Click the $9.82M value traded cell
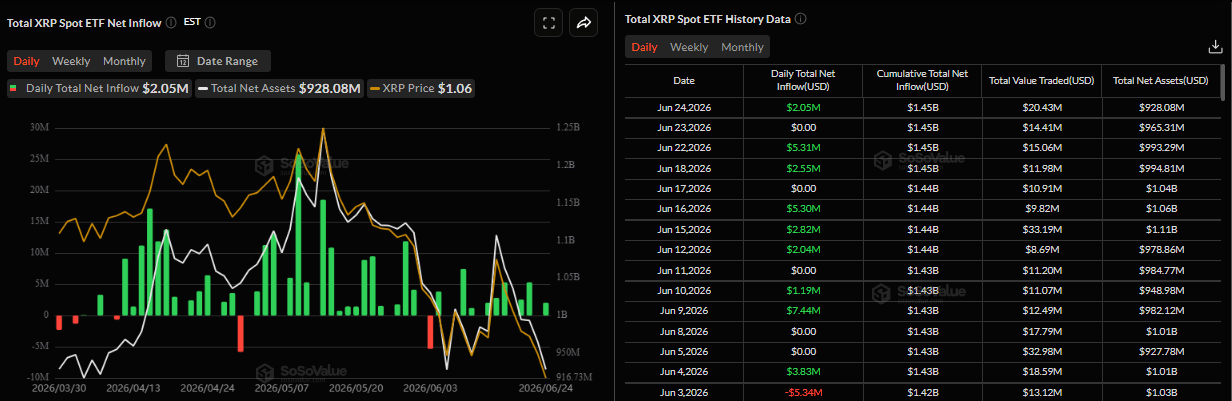1232x401 pixels. pyautogui.click(x=1041, y=208)
